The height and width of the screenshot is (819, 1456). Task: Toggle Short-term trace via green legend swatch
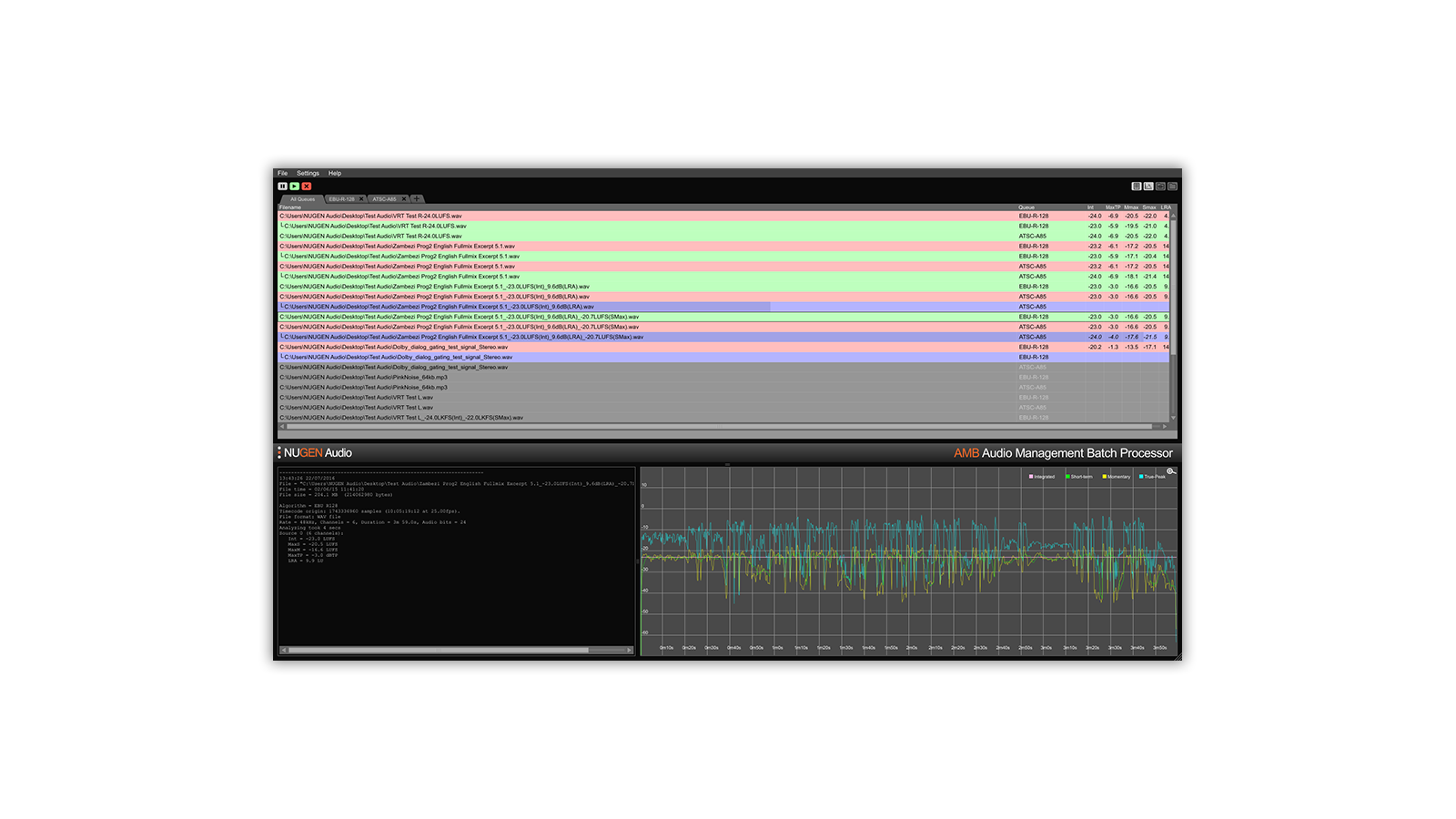click(1068, 477)
